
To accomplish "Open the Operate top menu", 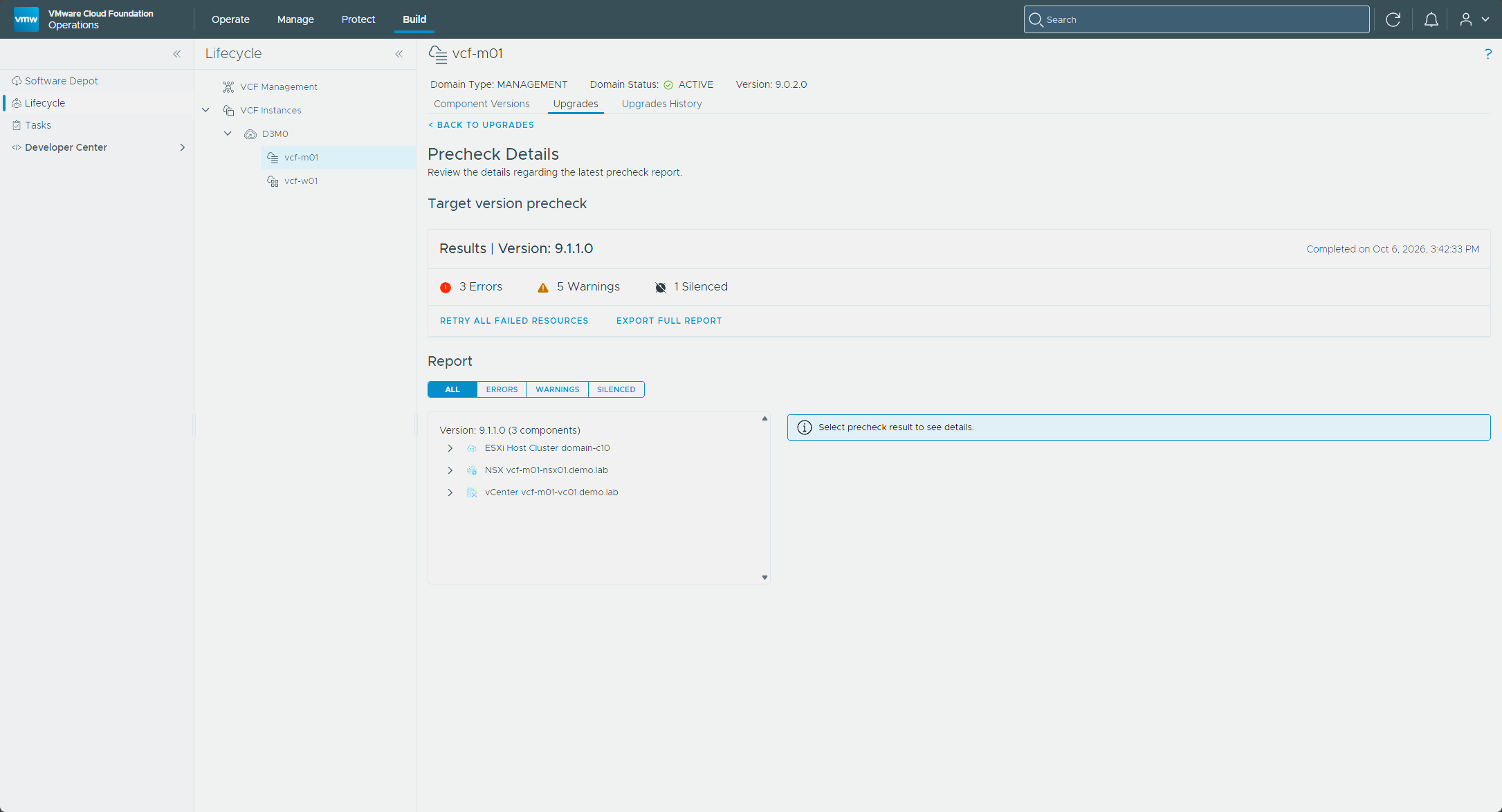I will coord(230,19).
